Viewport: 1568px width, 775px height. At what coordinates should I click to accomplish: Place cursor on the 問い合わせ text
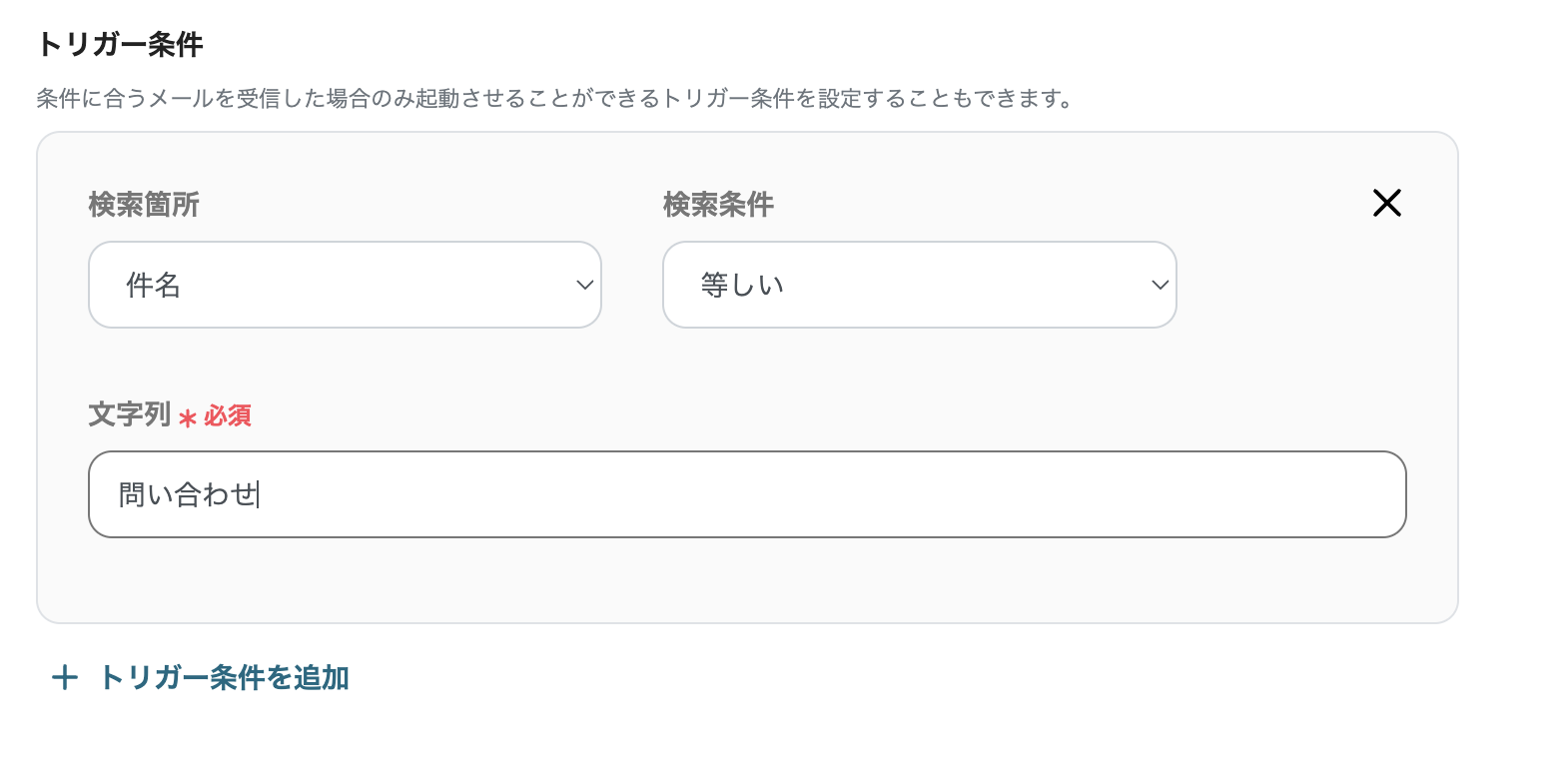tap(188, 494)
